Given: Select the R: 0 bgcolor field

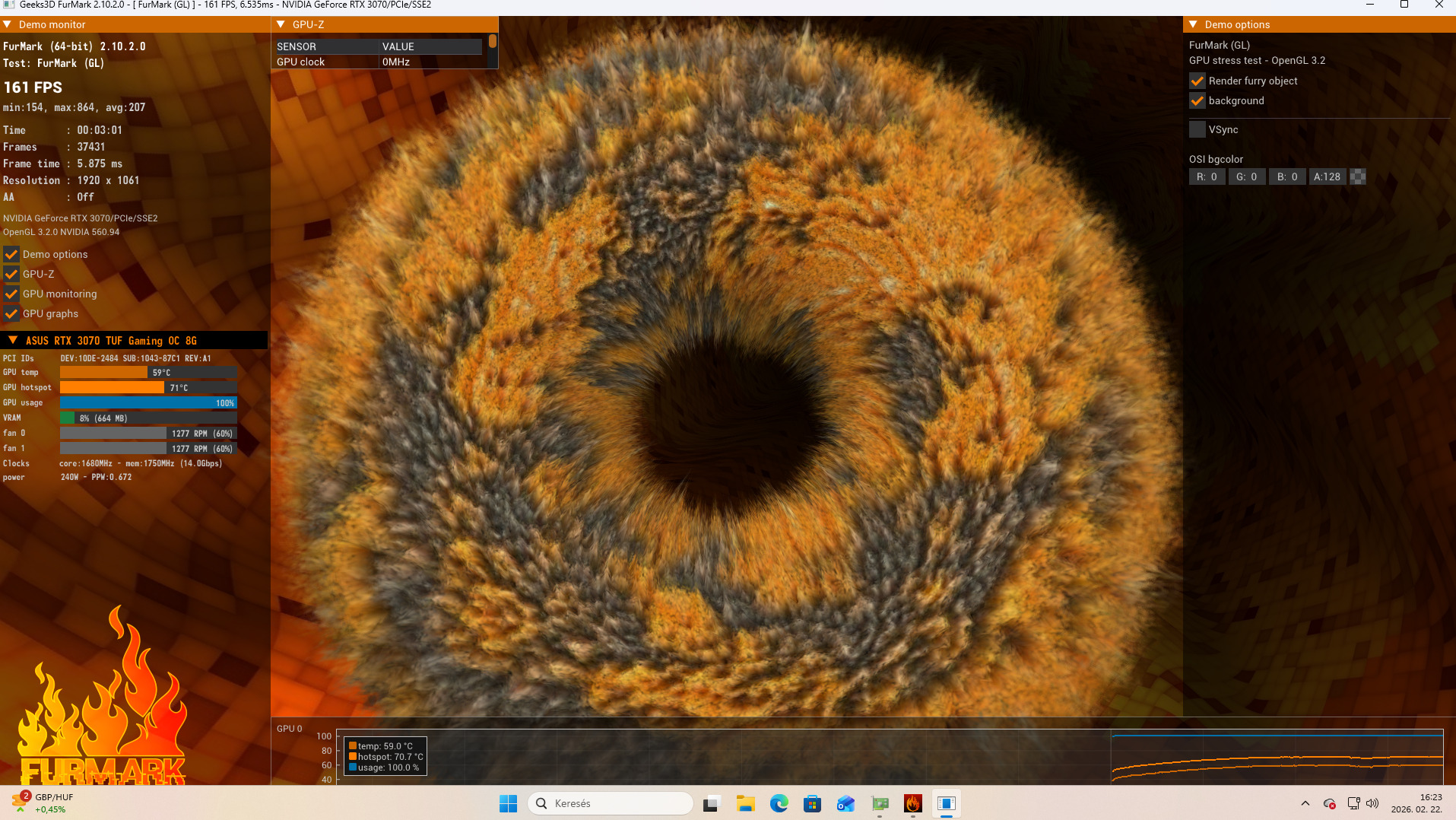Looking at the screenshot, I should coord(1207,176).
